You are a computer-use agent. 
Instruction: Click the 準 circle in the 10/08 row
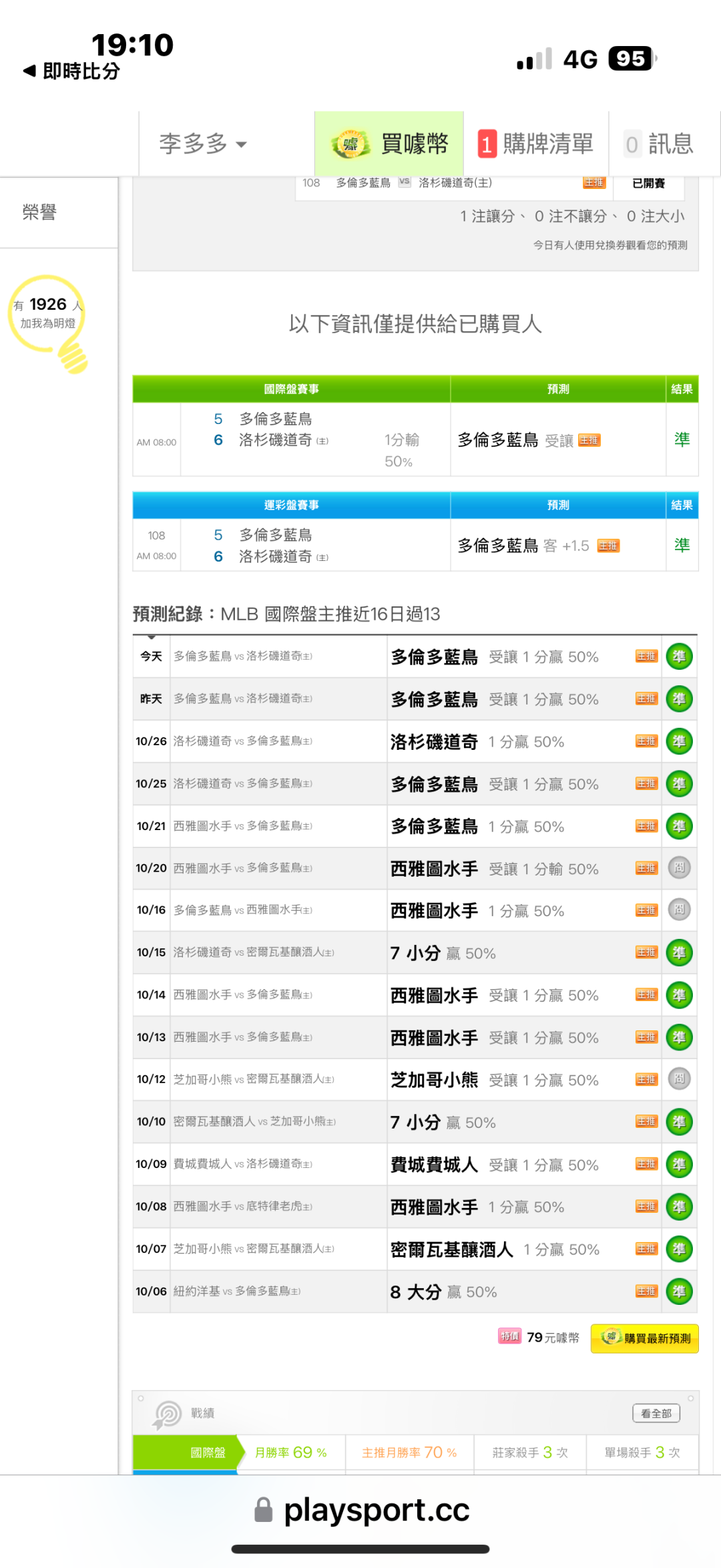679,1207
